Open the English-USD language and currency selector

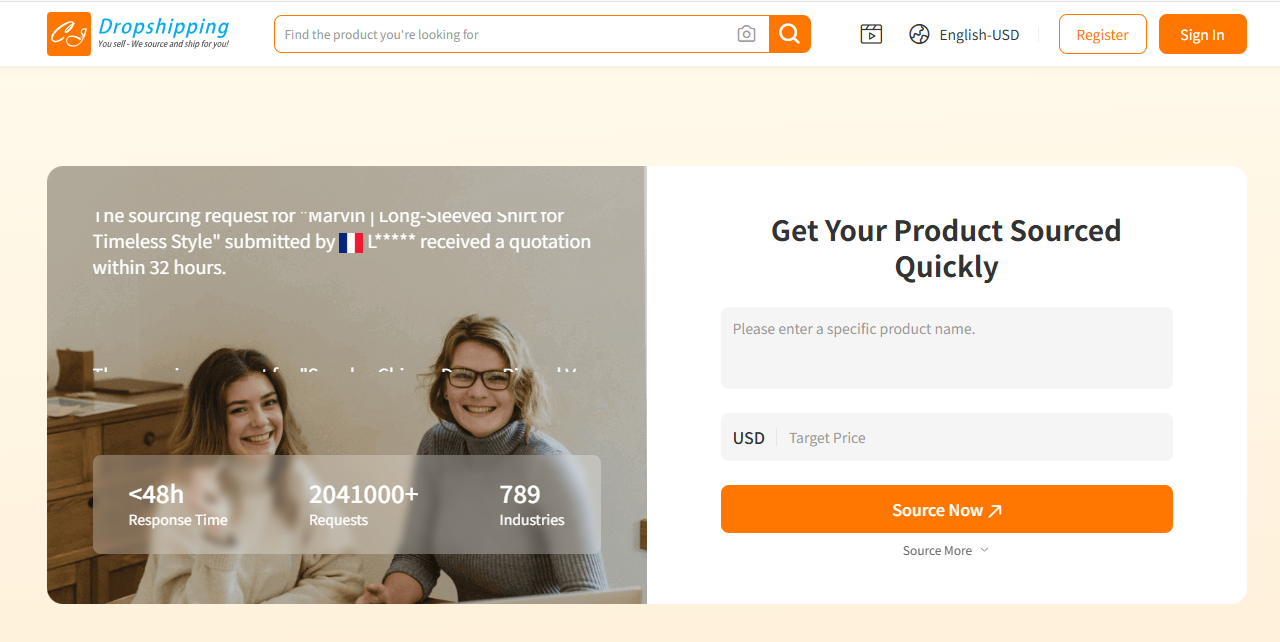[x=963, y=33]
